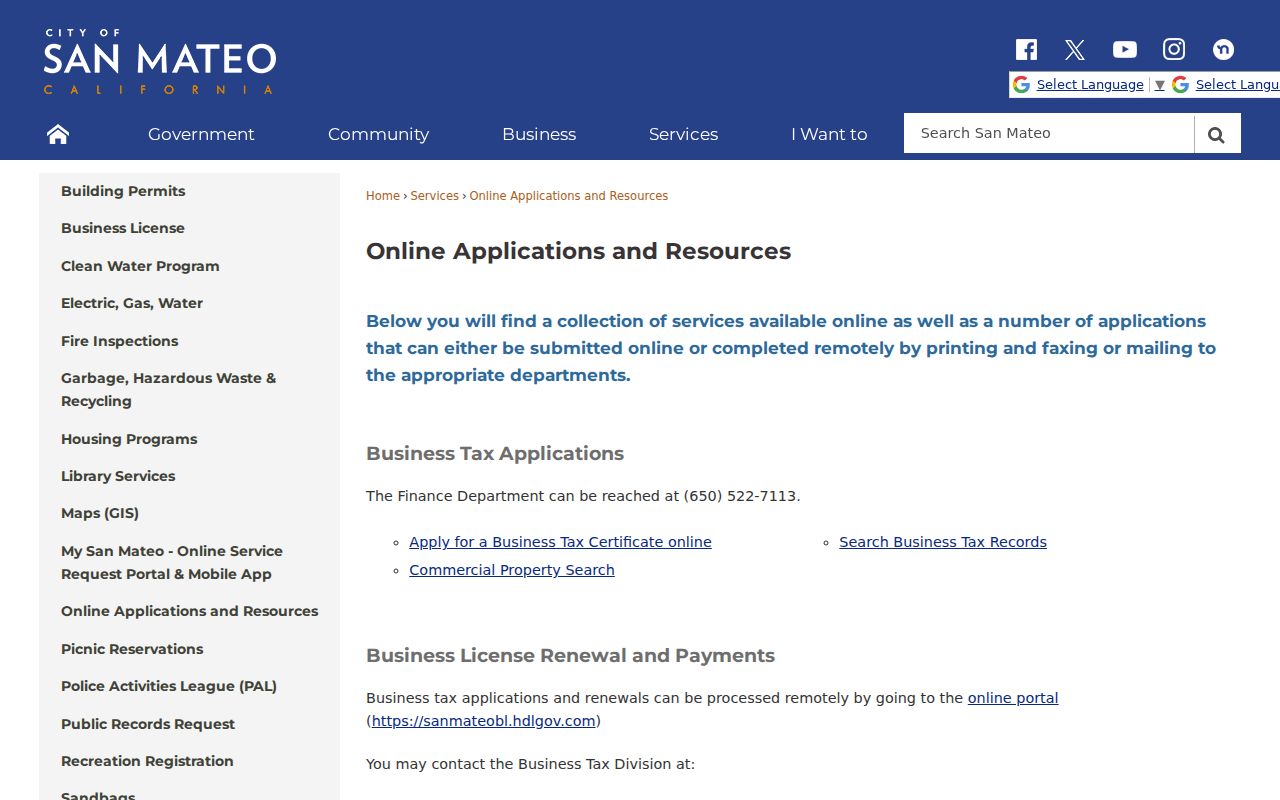The image size is (1280, 800).
Task: Go to Housing Programs
Action: (x=129, y=439)
